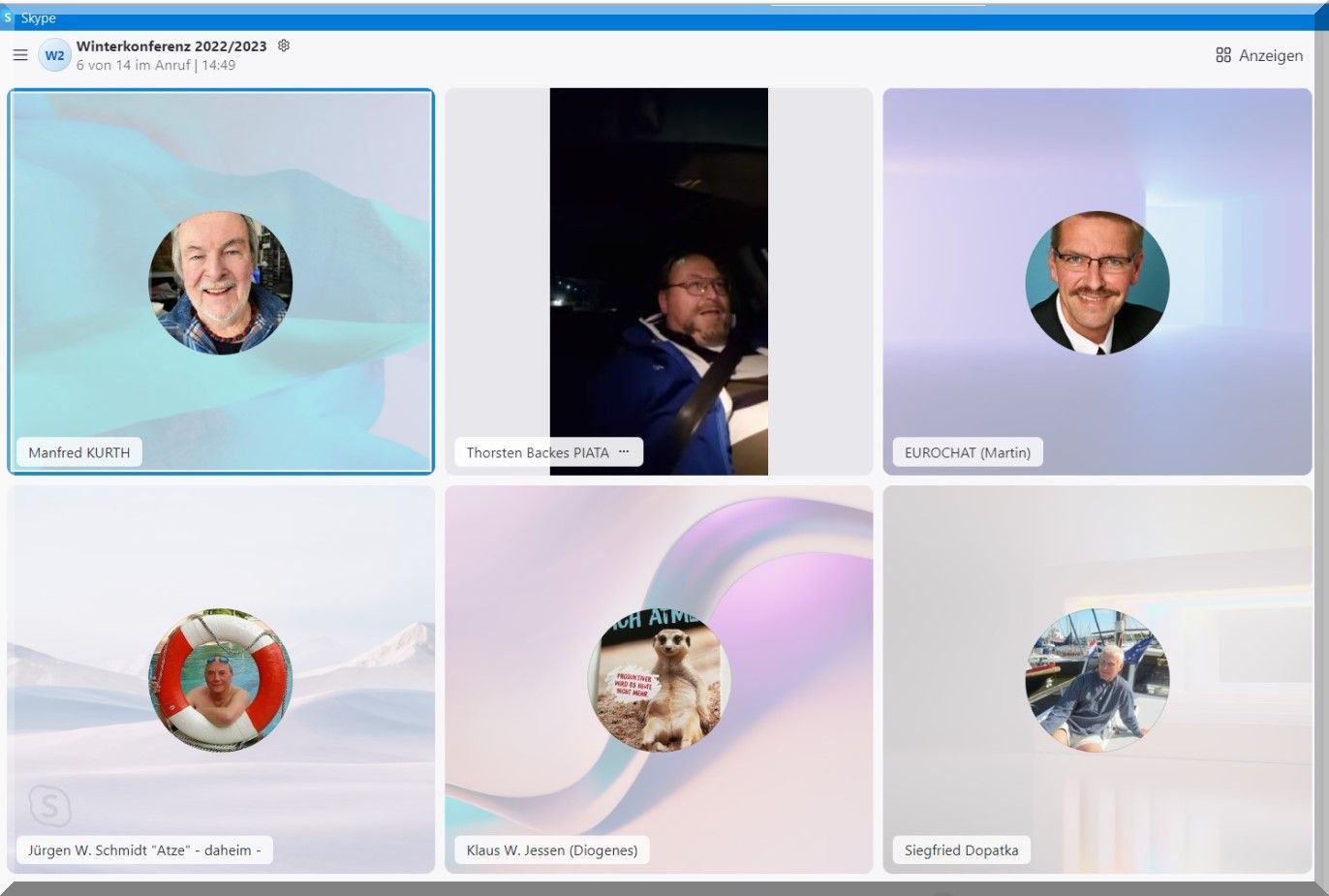Click Siegfried Dopatka's round avatar photo
This screenshot has height=896, width=1329.
[1097, 680]
